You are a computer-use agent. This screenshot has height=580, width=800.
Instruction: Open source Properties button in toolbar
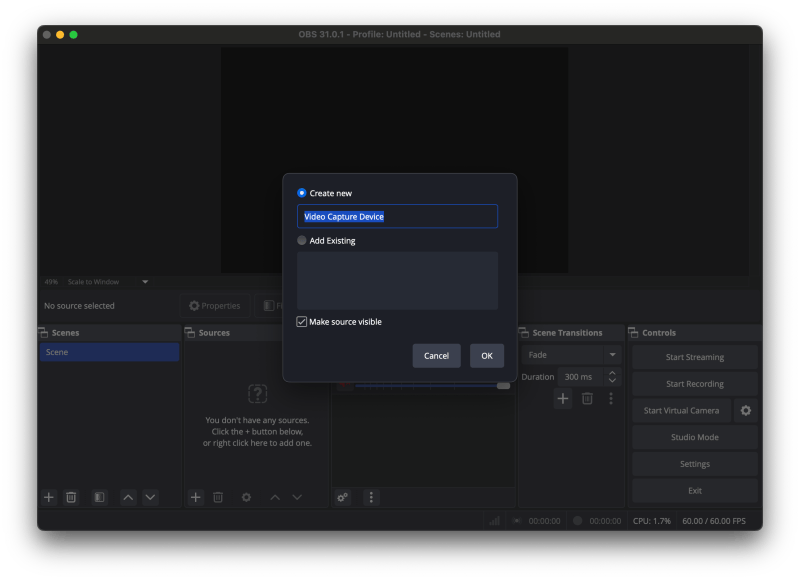(x=215, y=306)
